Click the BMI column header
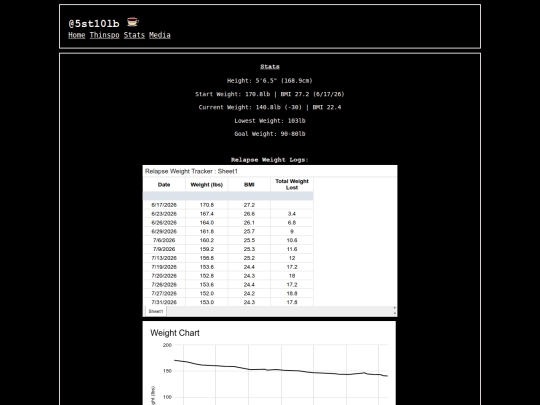Image resolution: width=540 pixels, height=405 pixels. click(x=249, y=185)
